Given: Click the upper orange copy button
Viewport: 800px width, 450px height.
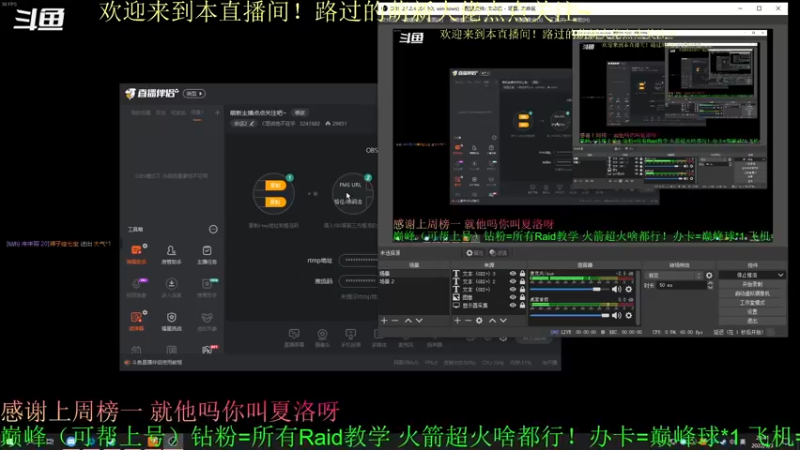Looking at the screenshot, I should coord(275,186).
